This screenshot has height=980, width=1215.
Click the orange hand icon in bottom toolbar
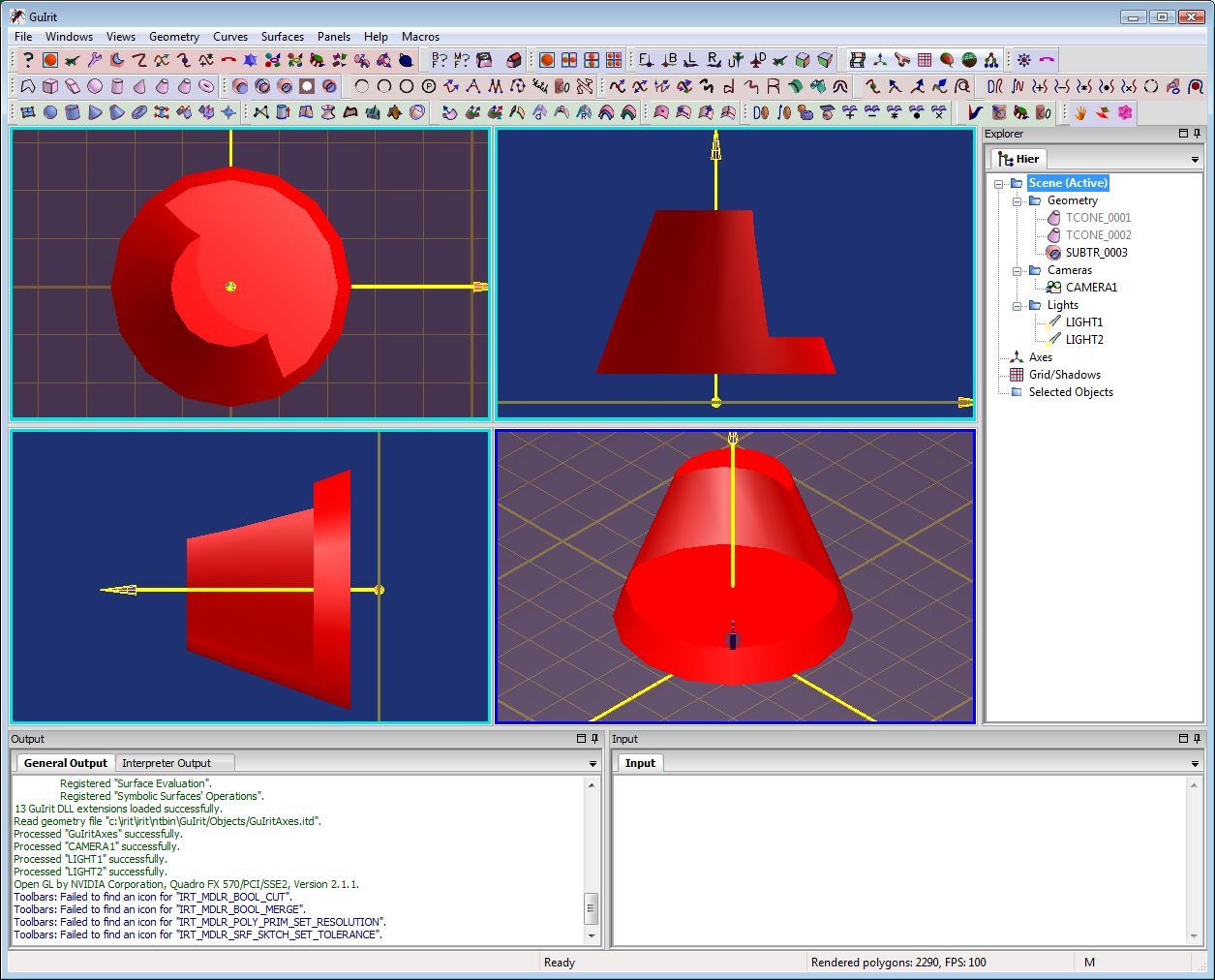pos(1080,112)
